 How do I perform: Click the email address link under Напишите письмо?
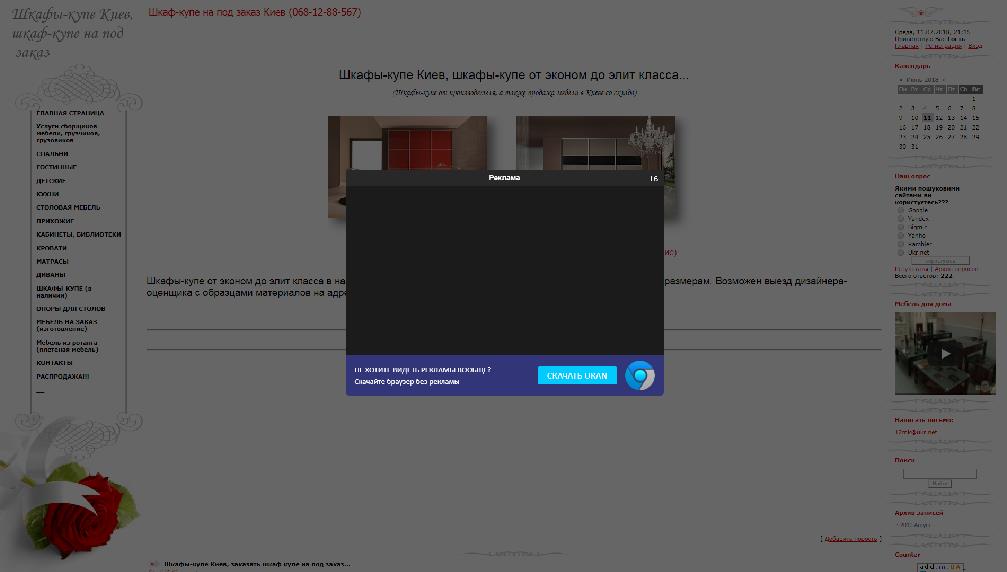point(916,432)
